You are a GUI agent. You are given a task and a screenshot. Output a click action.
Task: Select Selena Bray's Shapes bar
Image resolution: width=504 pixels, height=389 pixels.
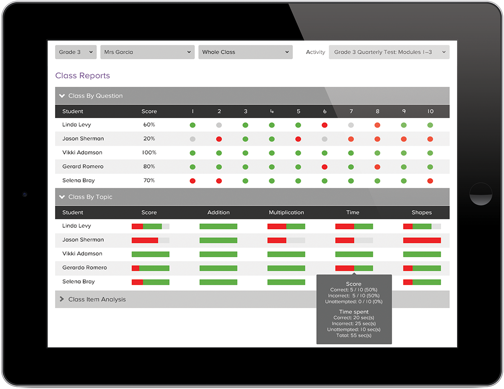[422, 282]
